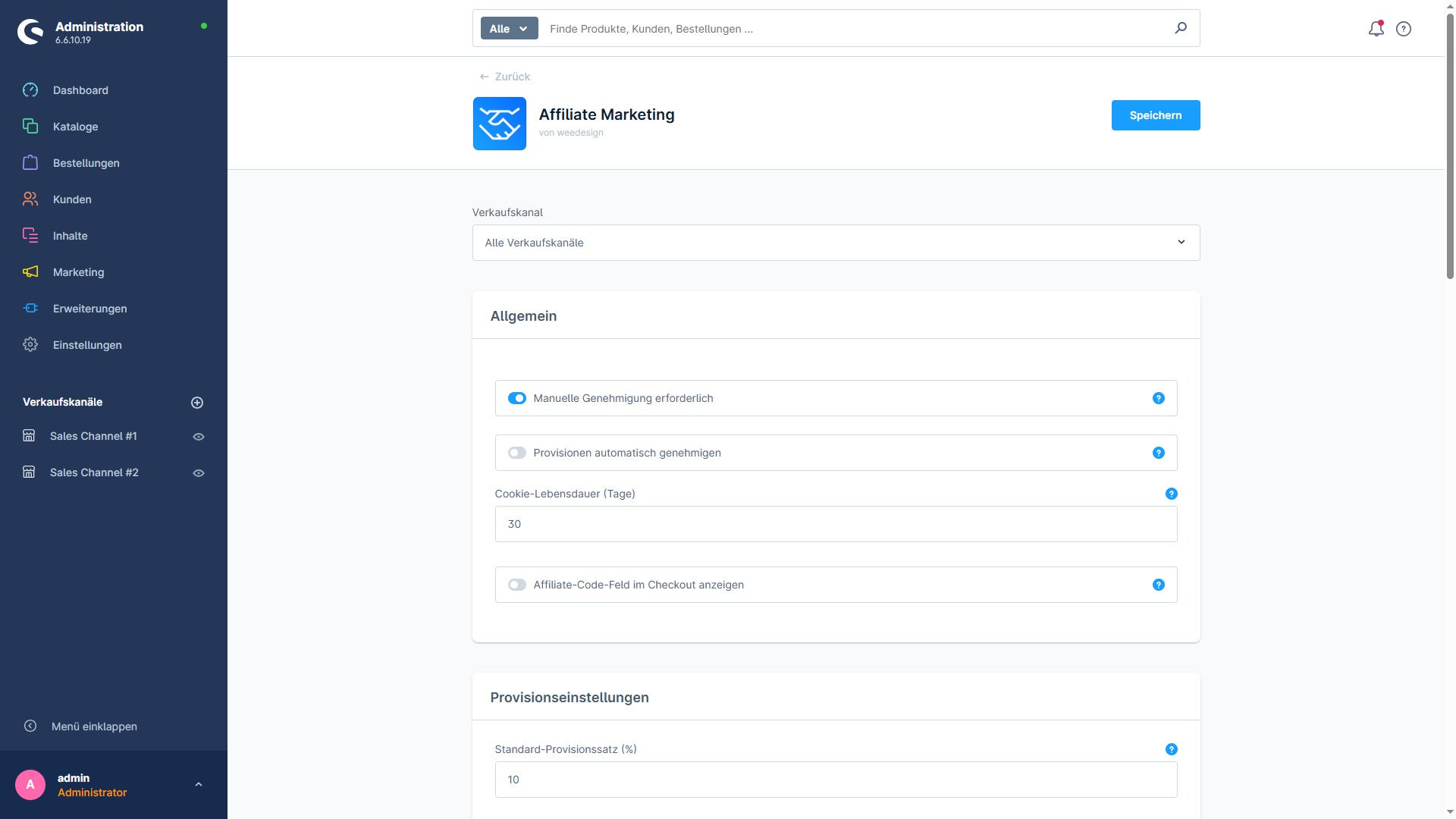The height and width of the screenshot is (819, 1456).
Task: Click the search magnifier icon
Action: 1181,28
